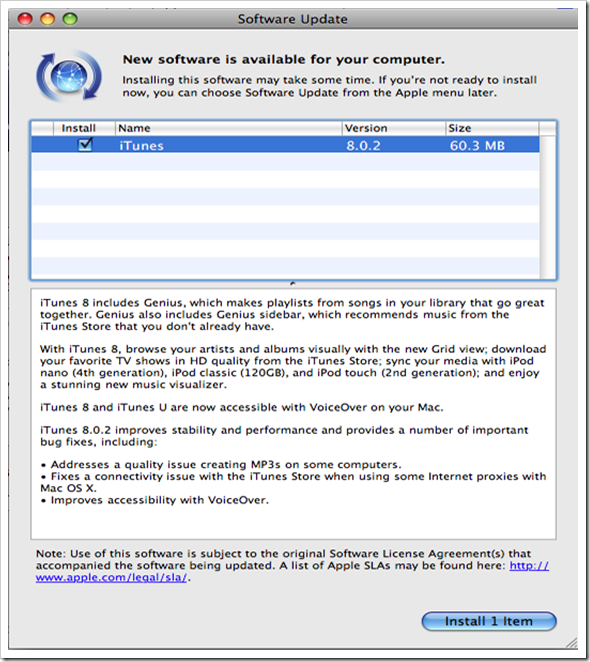Image resolution: width=590 pixels, height=662 pixels.
Task: Click the 60.3 MB size cell
Action: click(477, 146)
